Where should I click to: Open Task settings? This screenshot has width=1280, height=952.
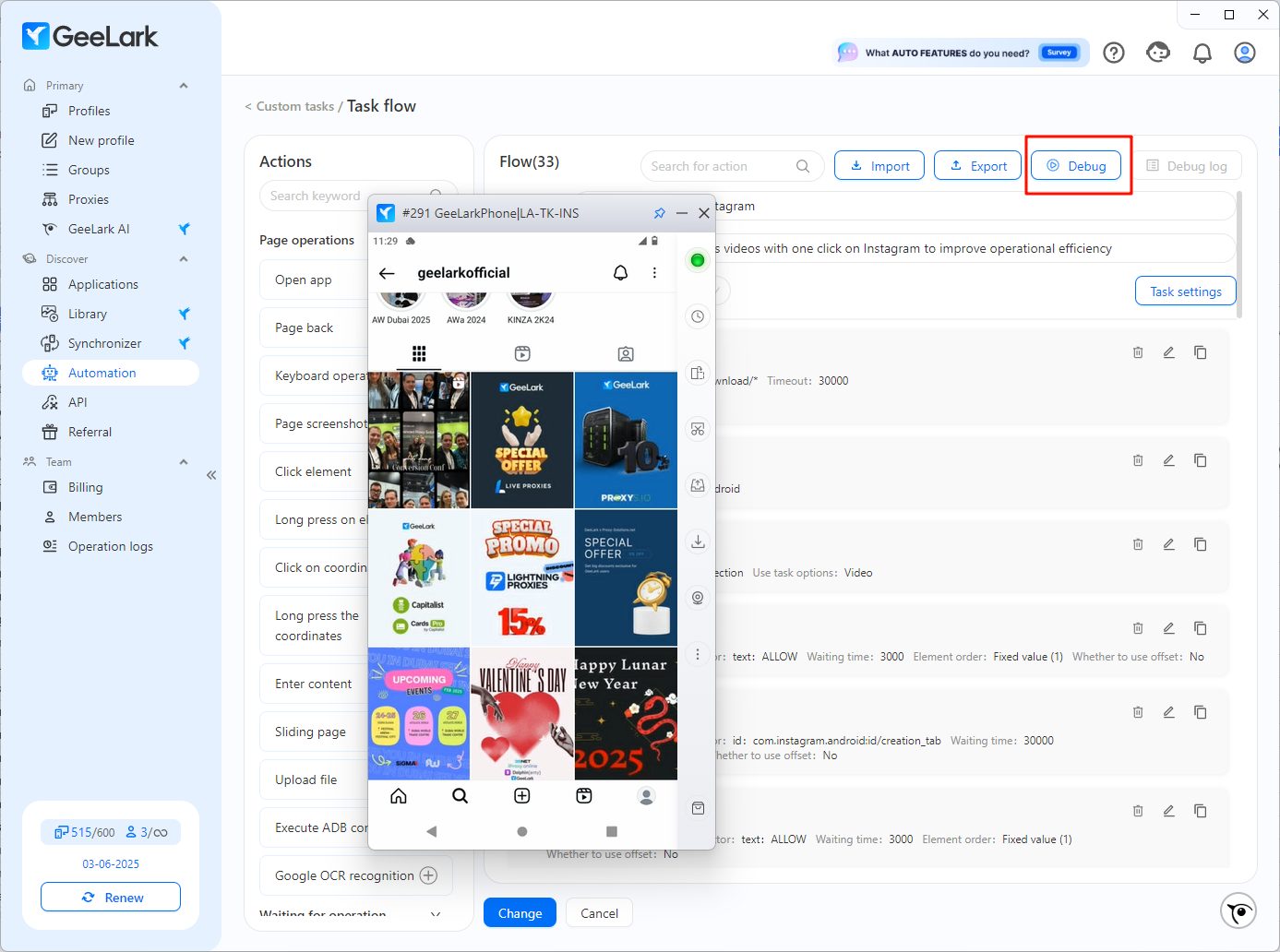tap(1185, 292)
